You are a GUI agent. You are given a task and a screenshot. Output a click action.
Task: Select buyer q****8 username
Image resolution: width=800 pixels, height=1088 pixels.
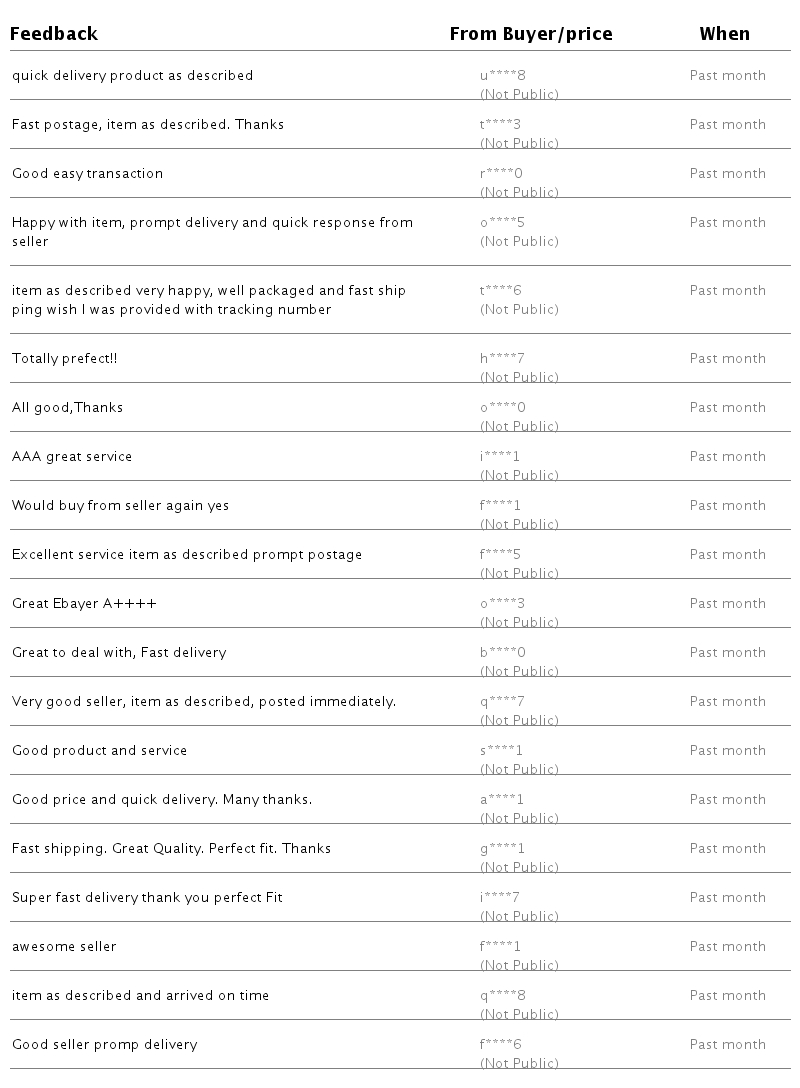pyautogui.click(x=503, y=996)
